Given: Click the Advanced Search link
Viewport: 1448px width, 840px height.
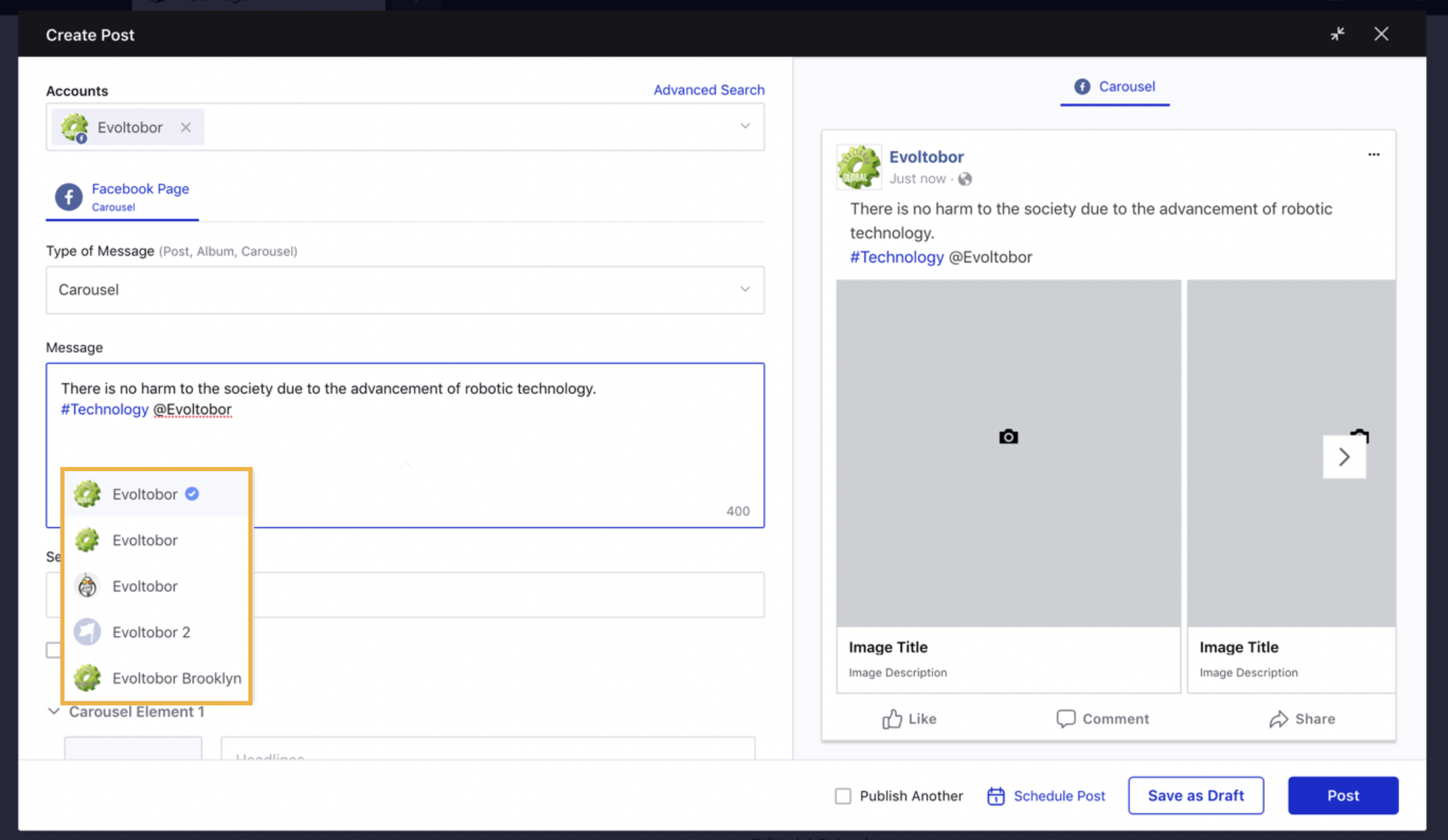Looking at the screenshot, I should [709, 90].
